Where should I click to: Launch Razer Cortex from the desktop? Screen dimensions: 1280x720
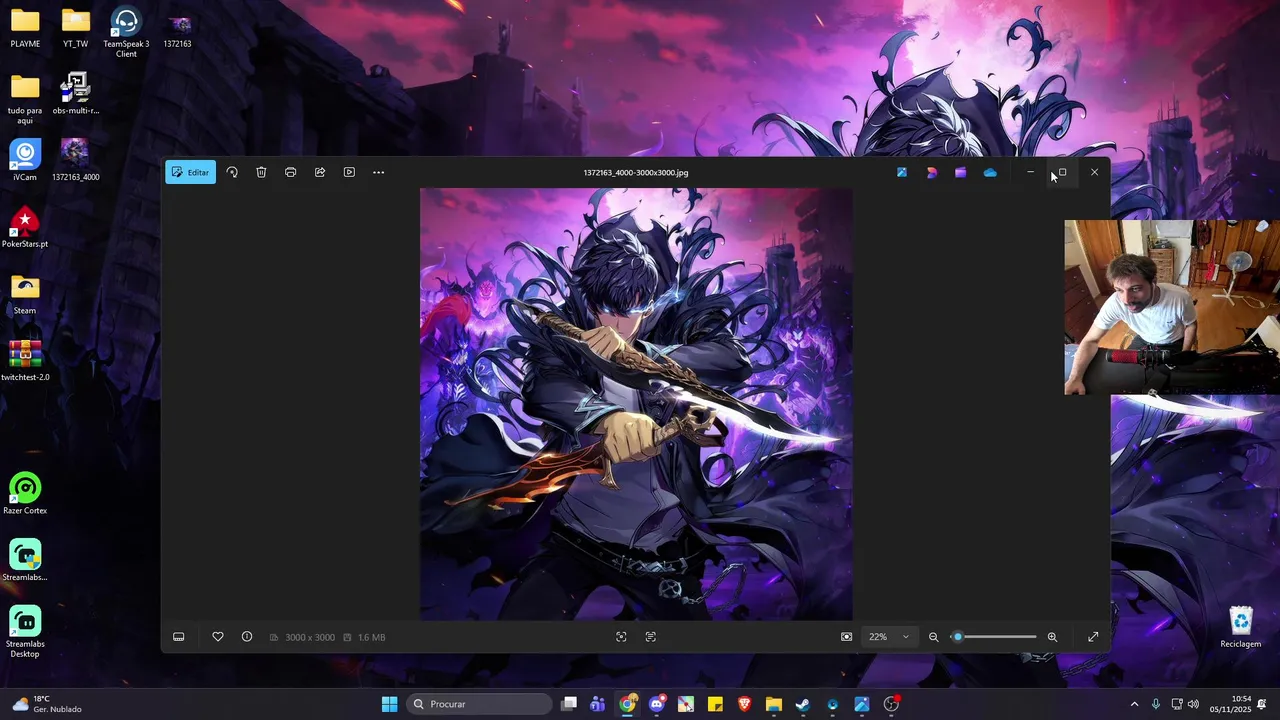point(25,494)
